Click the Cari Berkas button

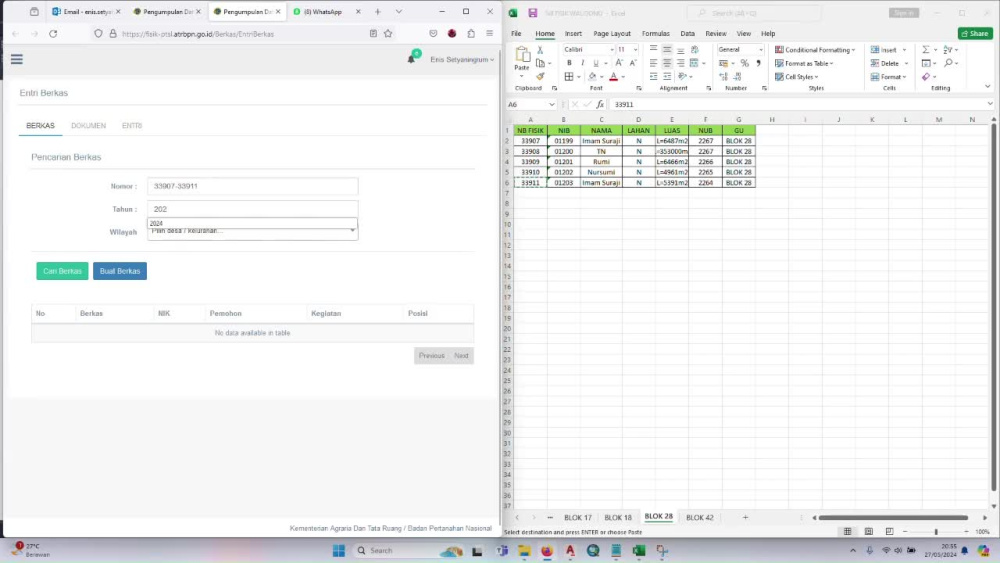62,271
